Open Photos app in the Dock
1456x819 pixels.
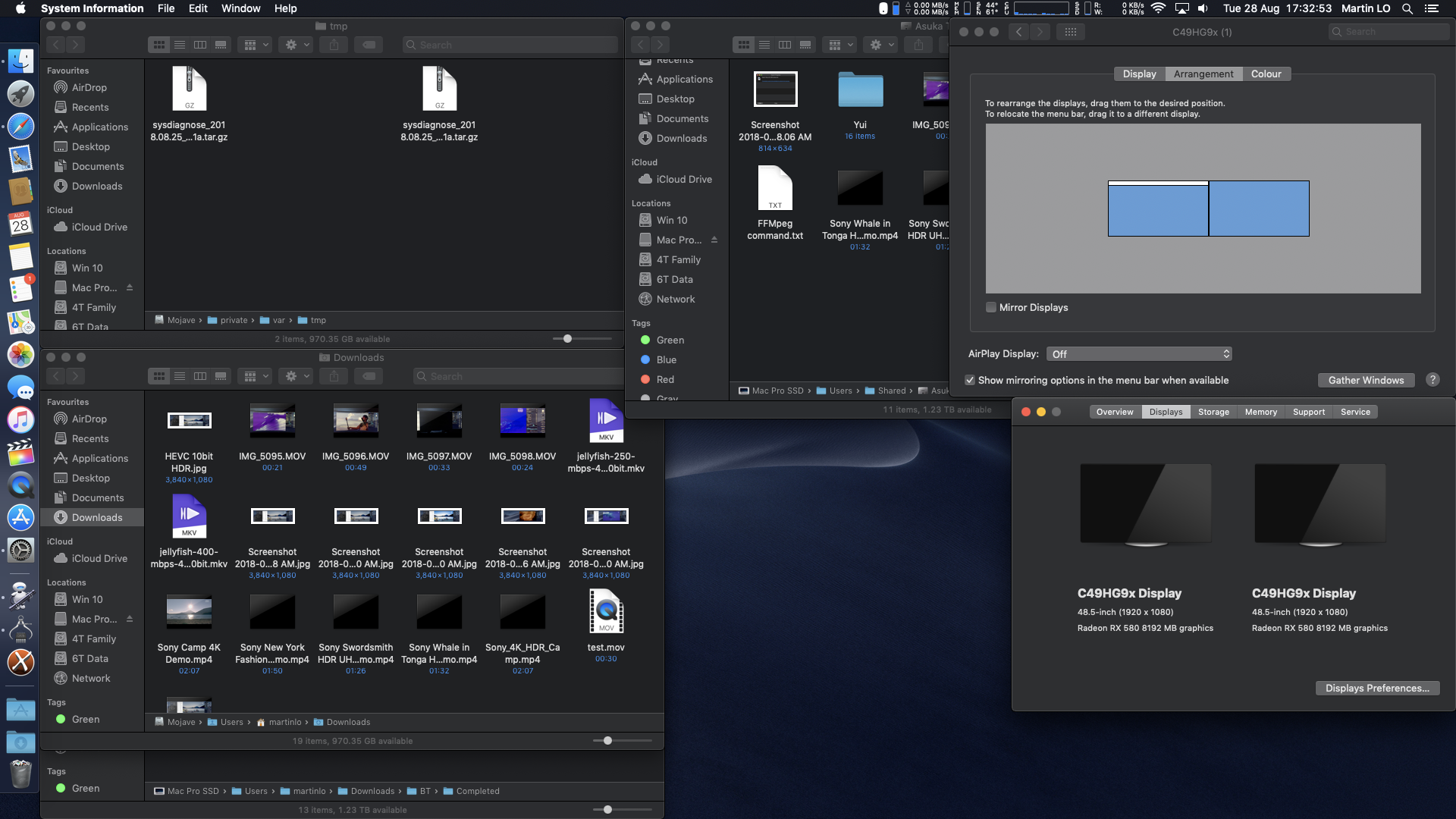[20, 354]
